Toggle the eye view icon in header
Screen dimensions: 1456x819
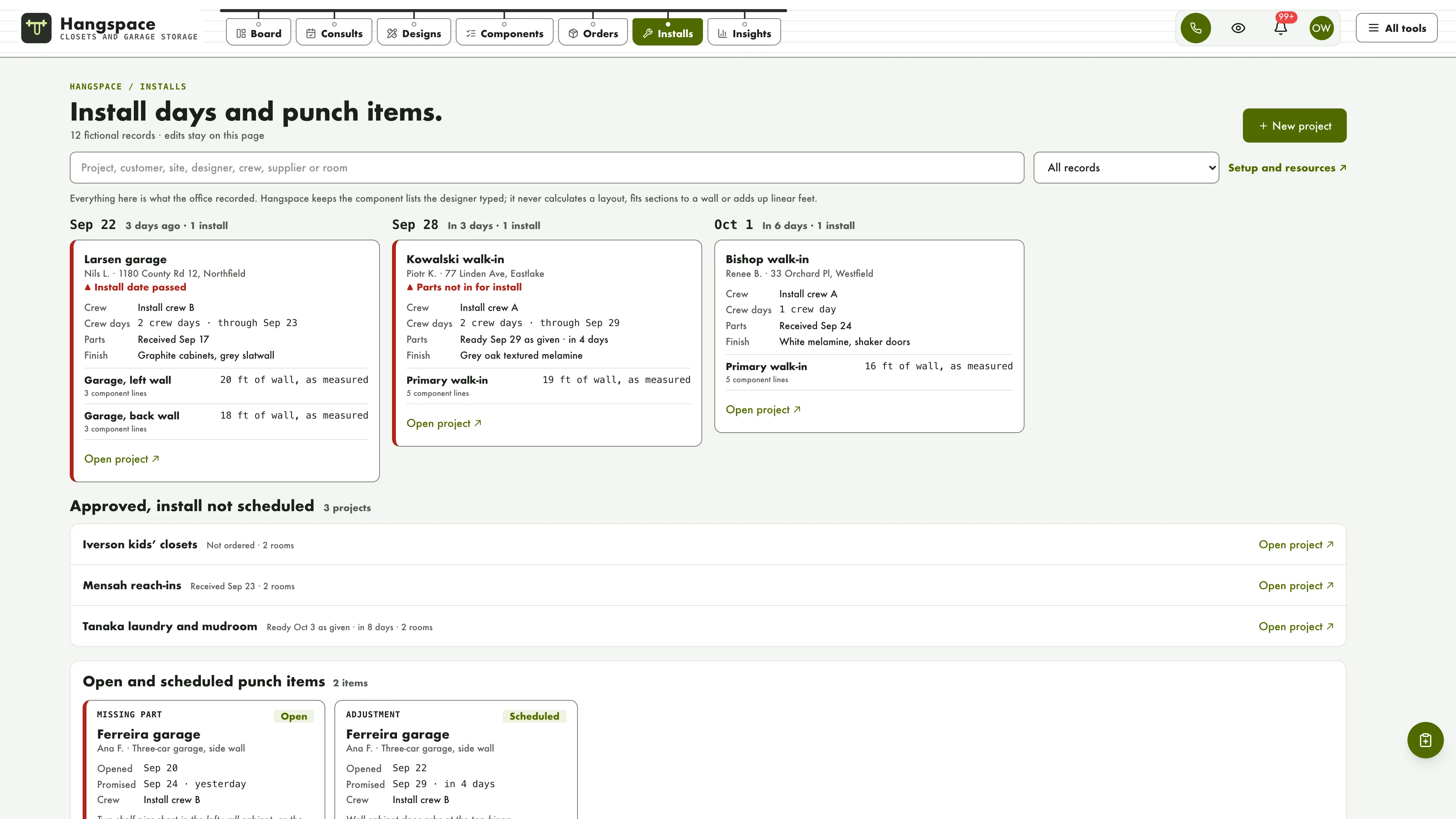point(1238,28)
